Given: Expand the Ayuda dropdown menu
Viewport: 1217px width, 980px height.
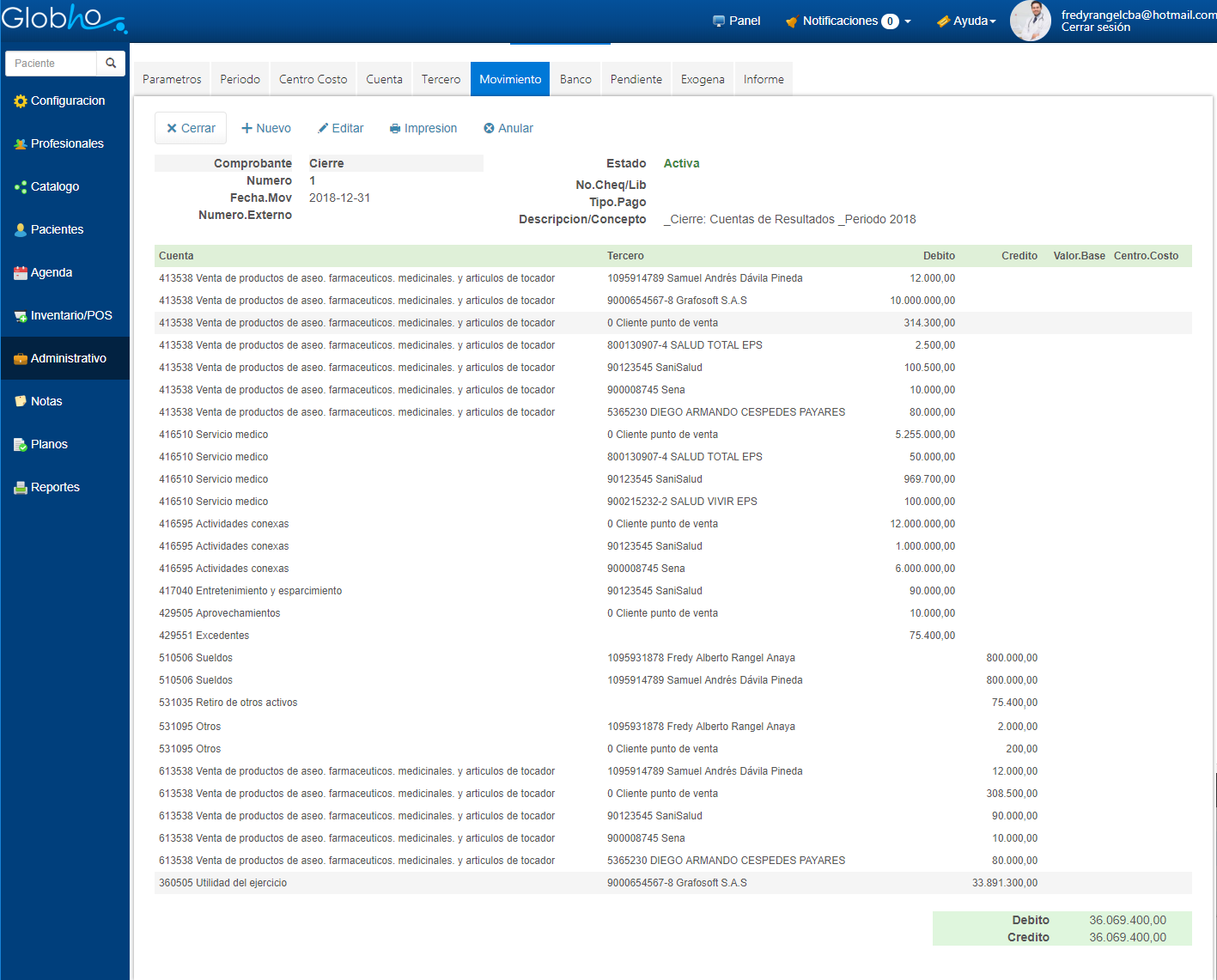Looking at the screenshot, I should pos(966,21).
